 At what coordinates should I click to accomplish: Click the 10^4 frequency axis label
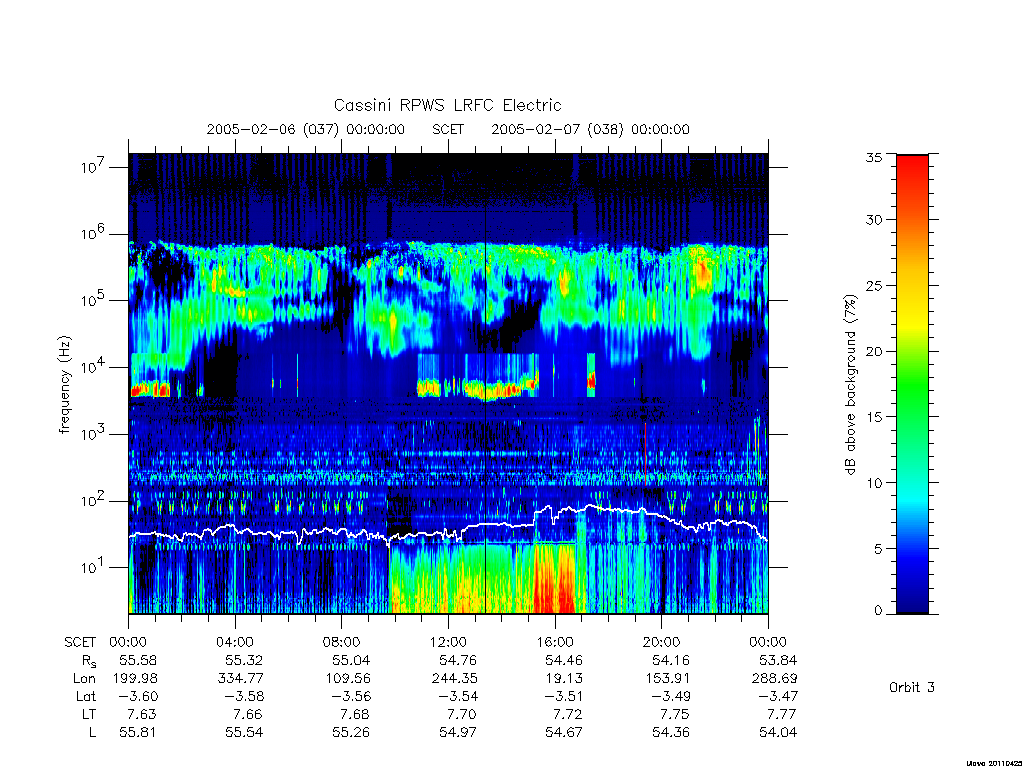click(x=93, y=367)
